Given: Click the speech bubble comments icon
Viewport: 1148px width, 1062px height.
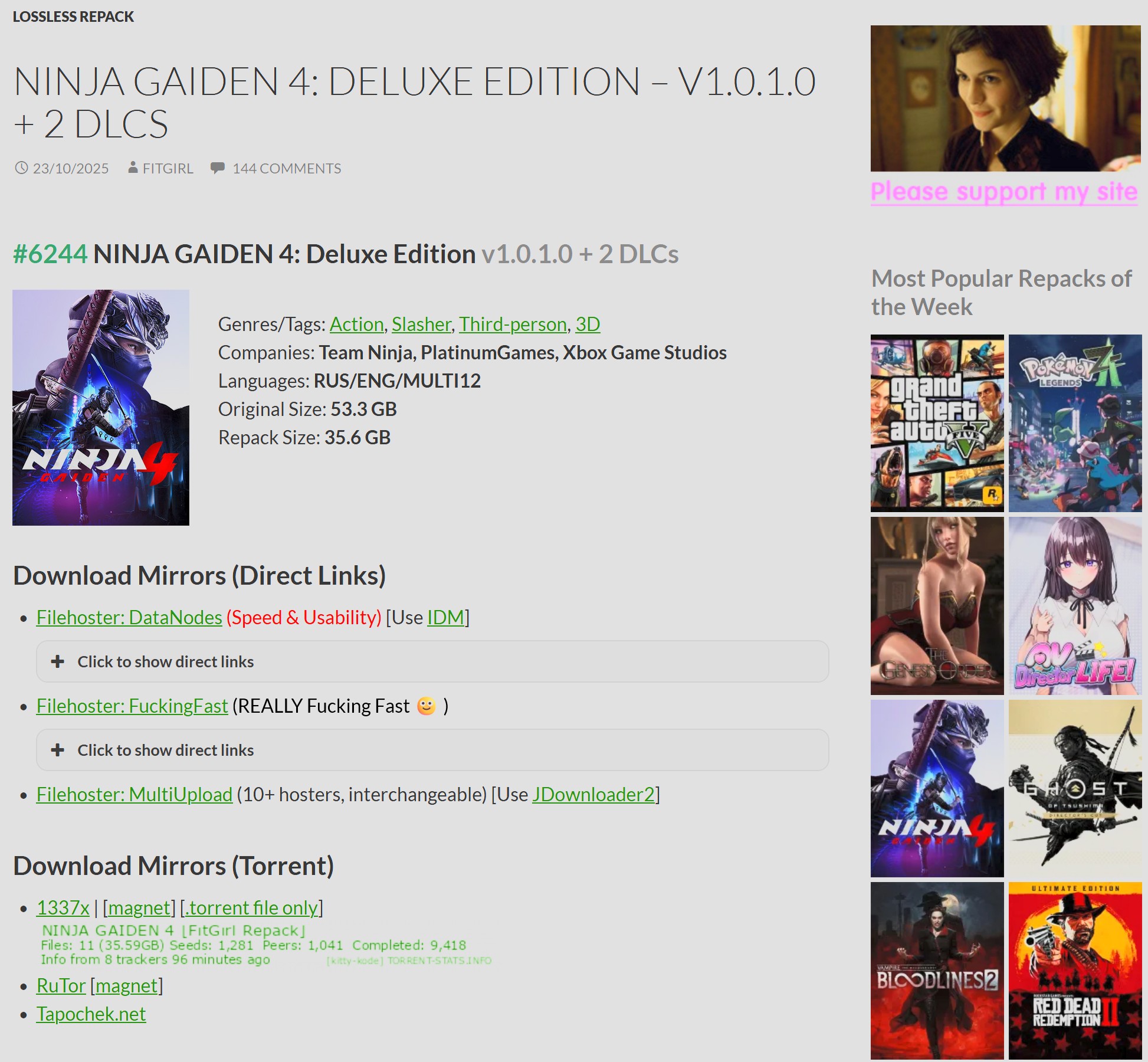Looking at the screenshot, I should coord(217,168).
